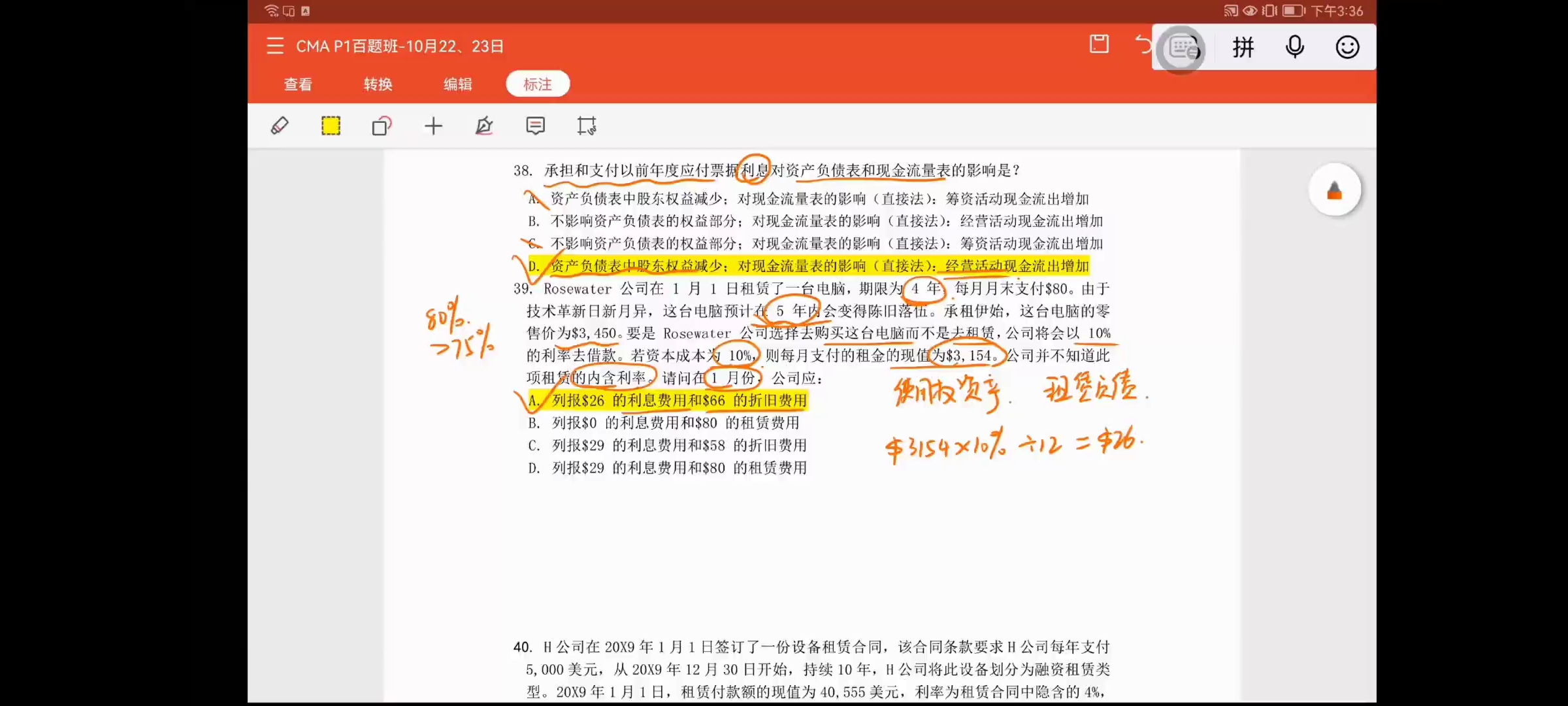Switch input method via 拼 button

click(x=1243, y=48)
